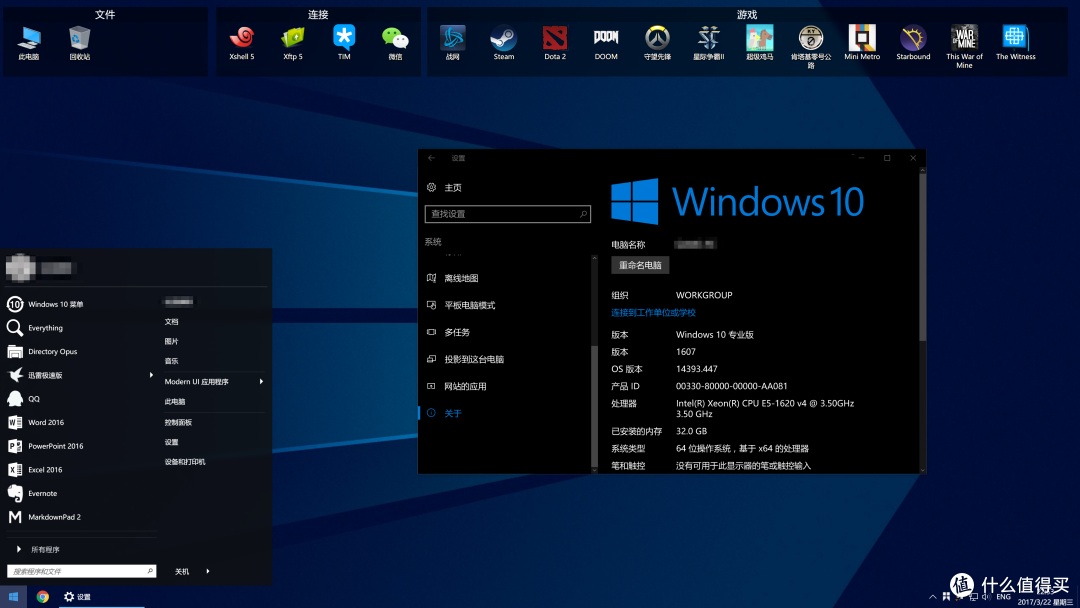Launch Xftp 5 from desktop
Screen dimensions: 1080x608
point(293,43)
